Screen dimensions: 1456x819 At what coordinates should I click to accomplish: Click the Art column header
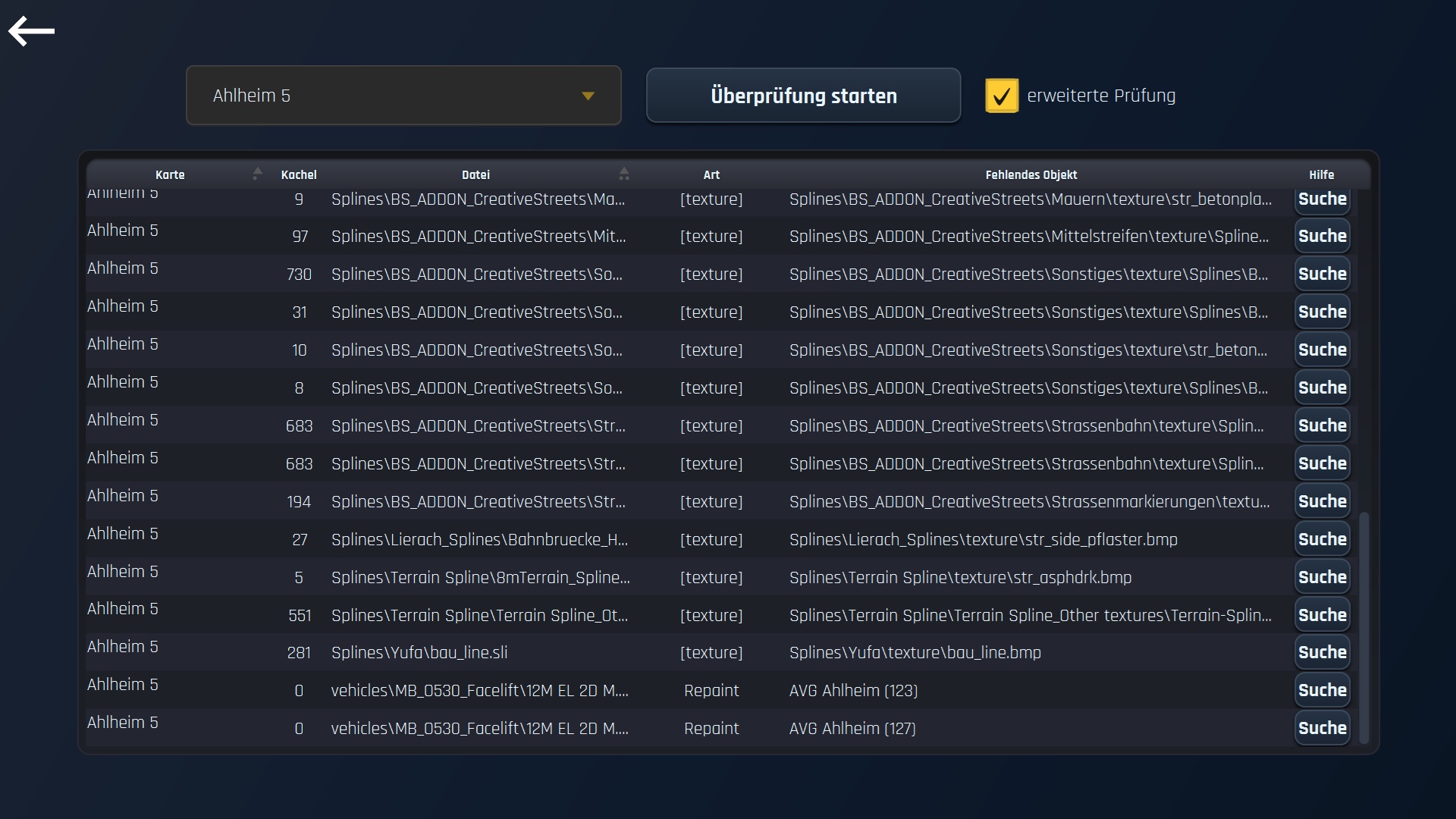(711, 175)
